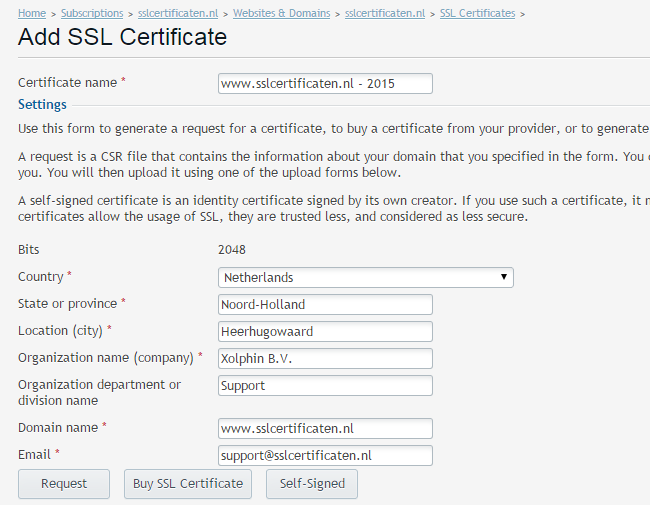
Task: Open first sslcertificaten.nl breadcrumb after Subscriptions
Action: pos(178,13)
